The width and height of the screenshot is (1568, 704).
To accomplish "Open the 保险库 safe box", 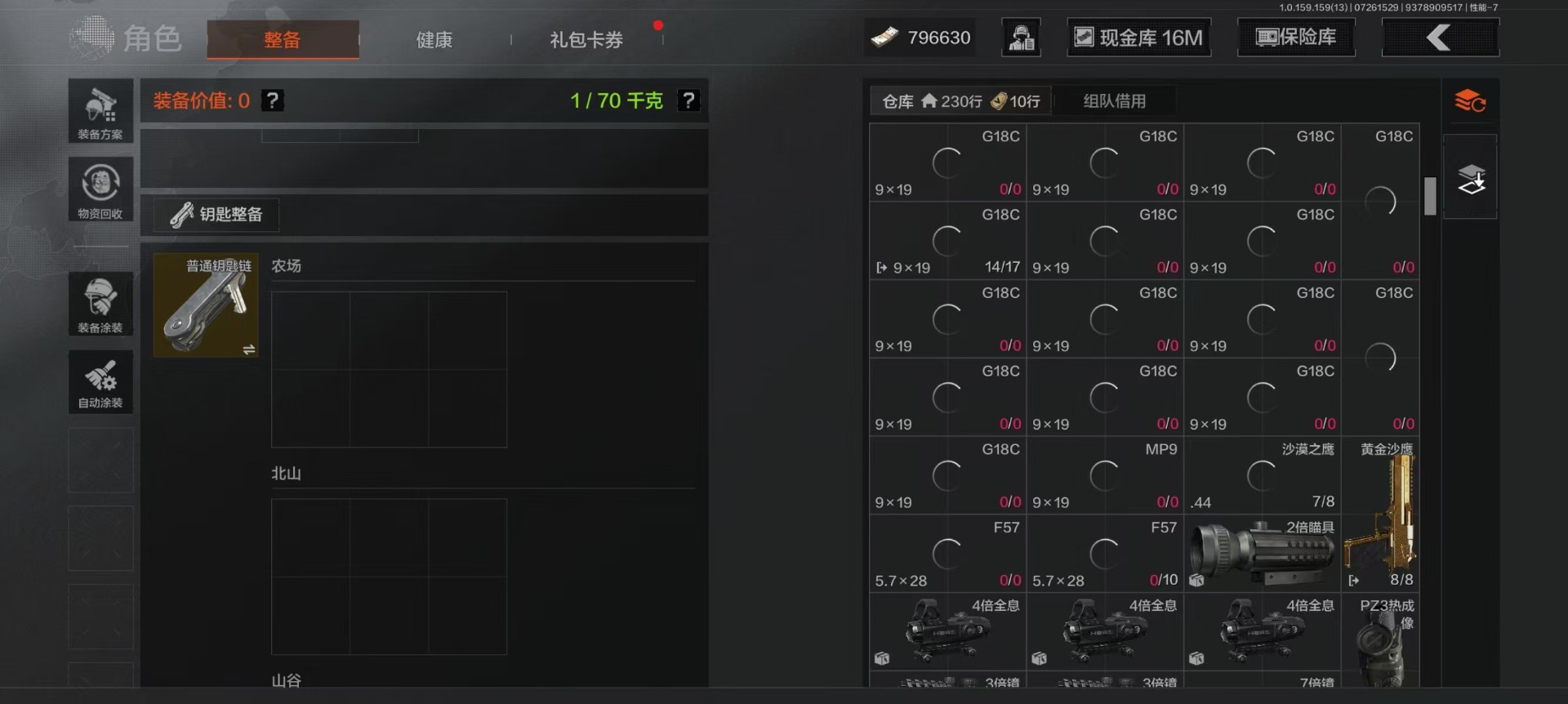I will click(x=1296, y=38).
